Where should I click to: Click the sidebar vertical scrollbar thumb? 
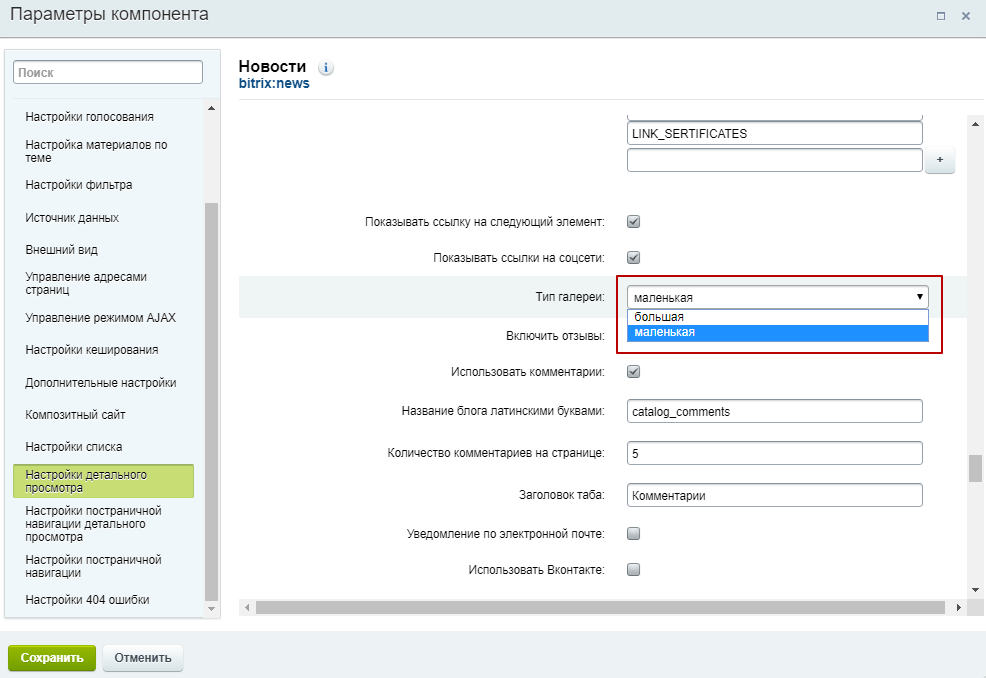[211, 402]
